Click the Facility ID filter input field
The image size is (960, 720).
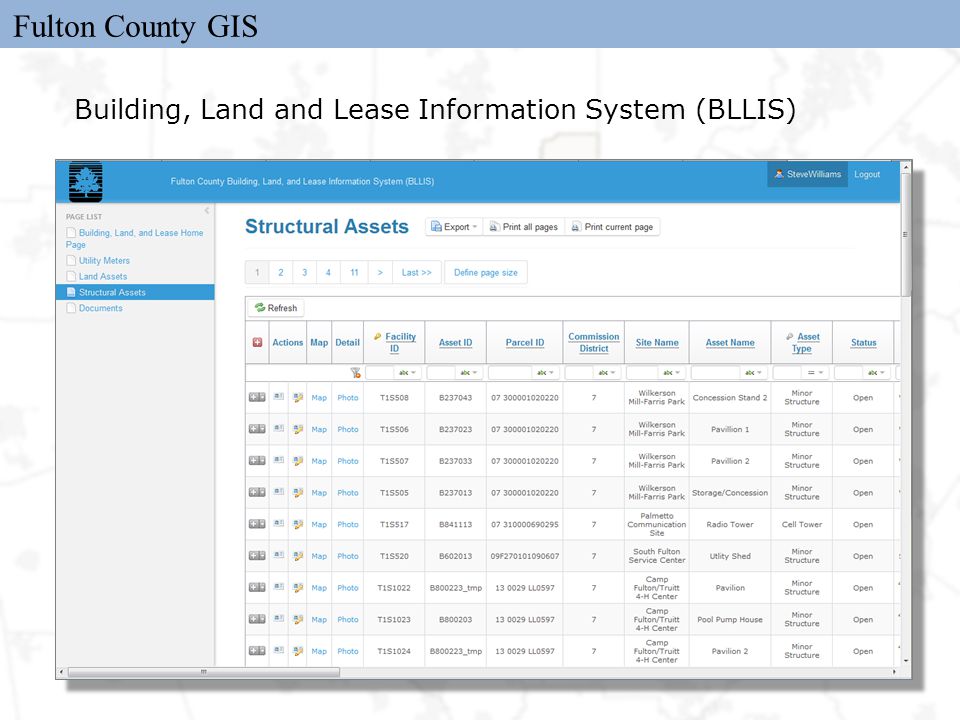pos(380,372)
